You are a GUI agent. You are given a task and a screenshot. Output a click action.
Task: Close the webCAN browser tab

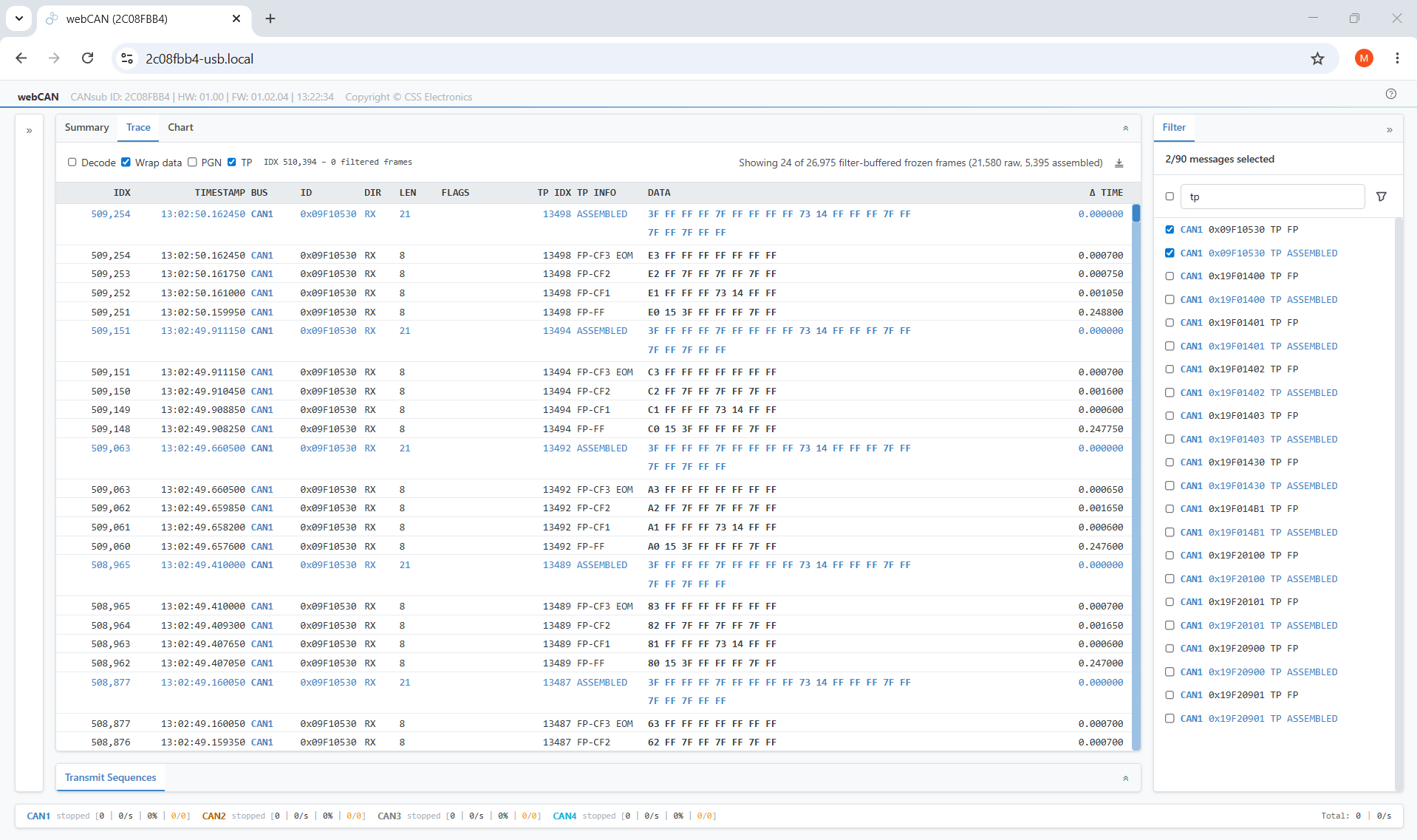236,18
